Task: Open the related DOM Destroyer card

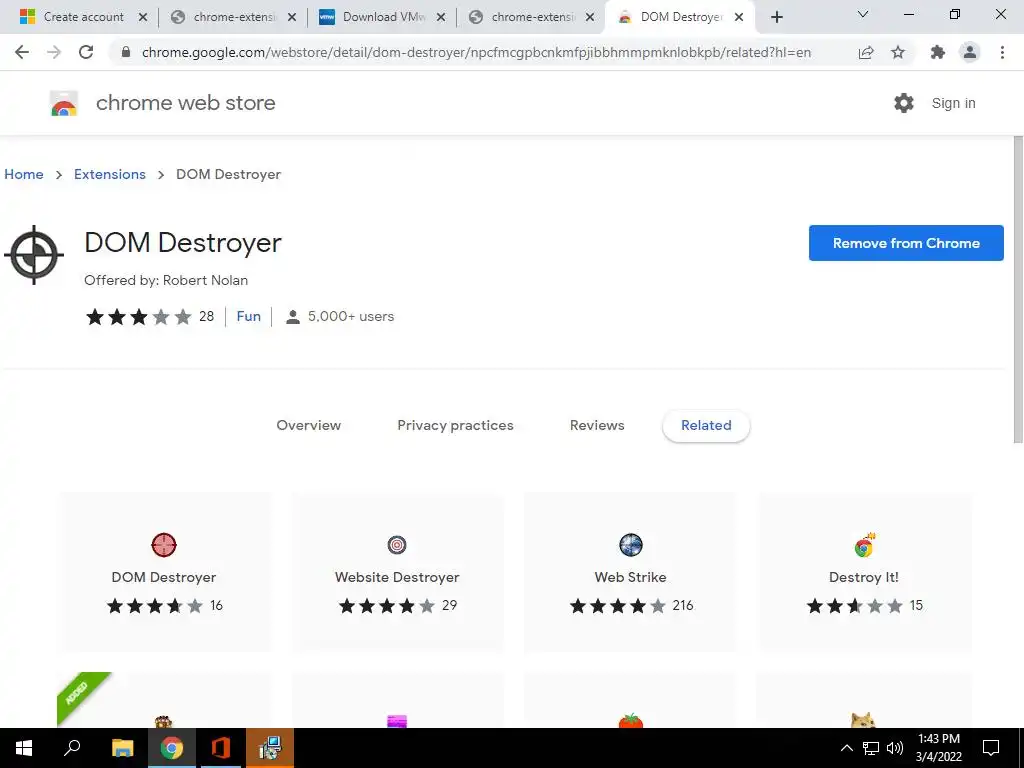Action: pyautogui.click(x=164, y=572)
